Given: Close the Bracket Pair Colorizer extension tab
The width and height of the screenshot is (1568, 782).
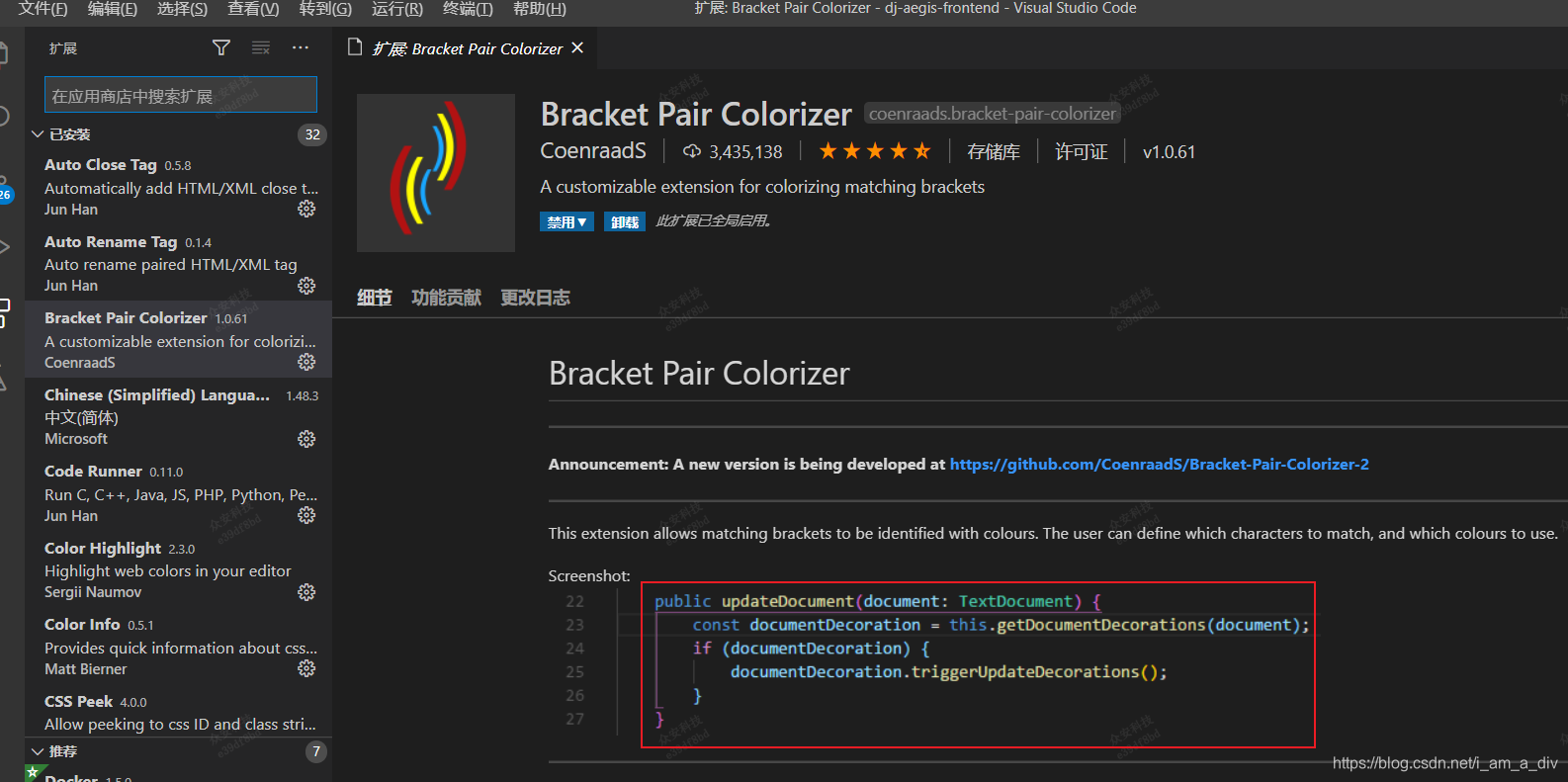Looking at the screenshot, I should 577,47.
